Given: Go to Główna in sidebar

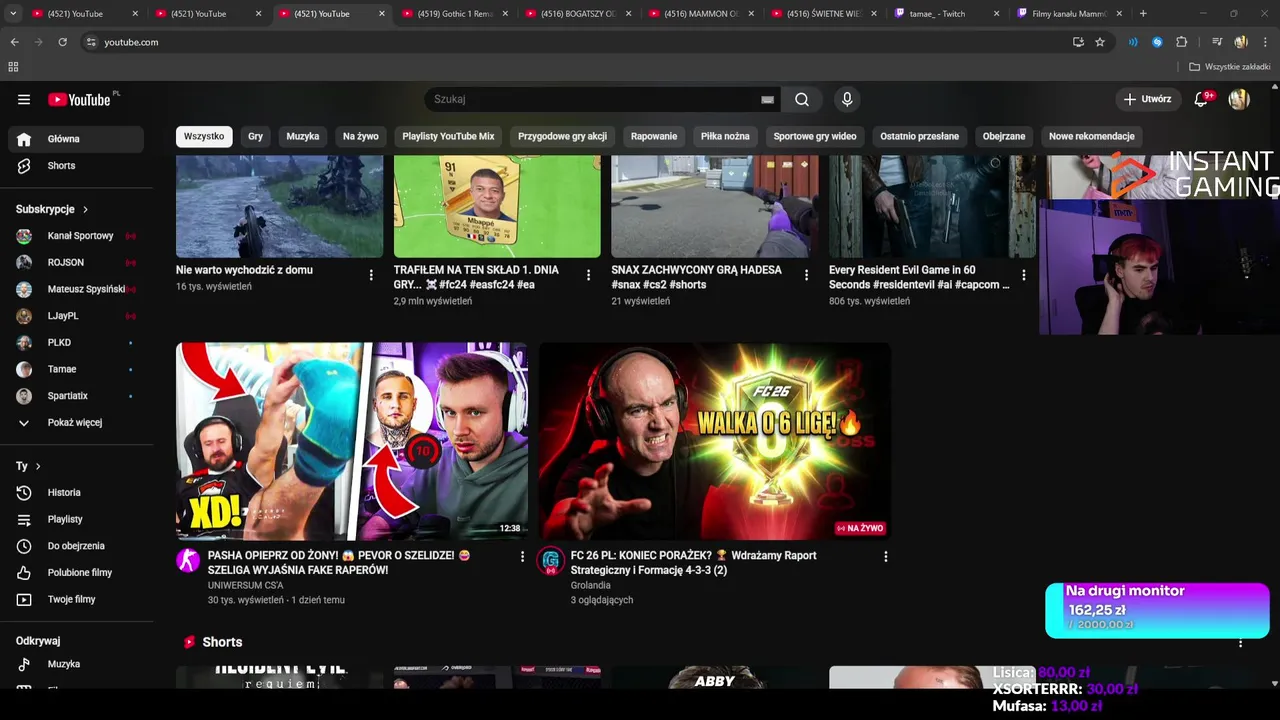Looking at the screenshot, I should click(76, 139).
